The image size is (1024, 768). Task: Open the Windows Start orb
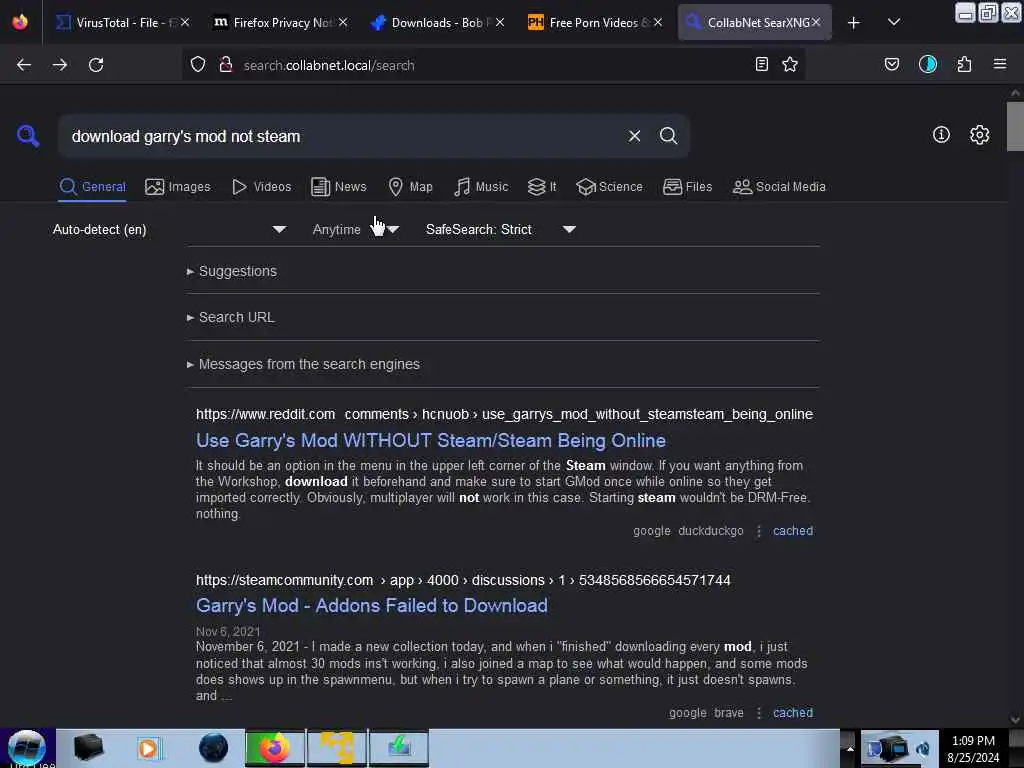tap(27, 748)
